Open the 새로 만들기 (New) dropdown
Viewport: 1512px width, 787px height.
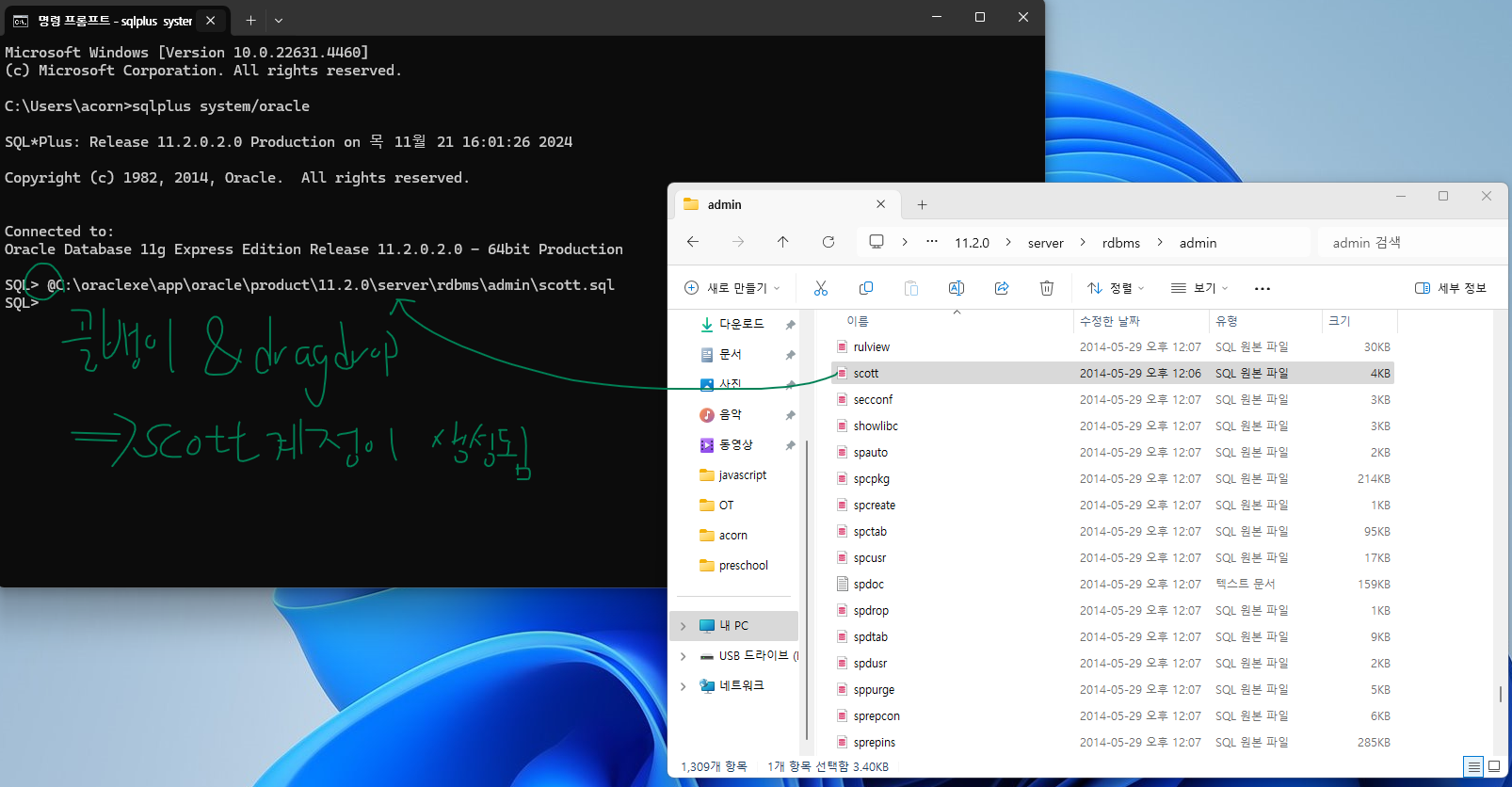tap(732, 288)
